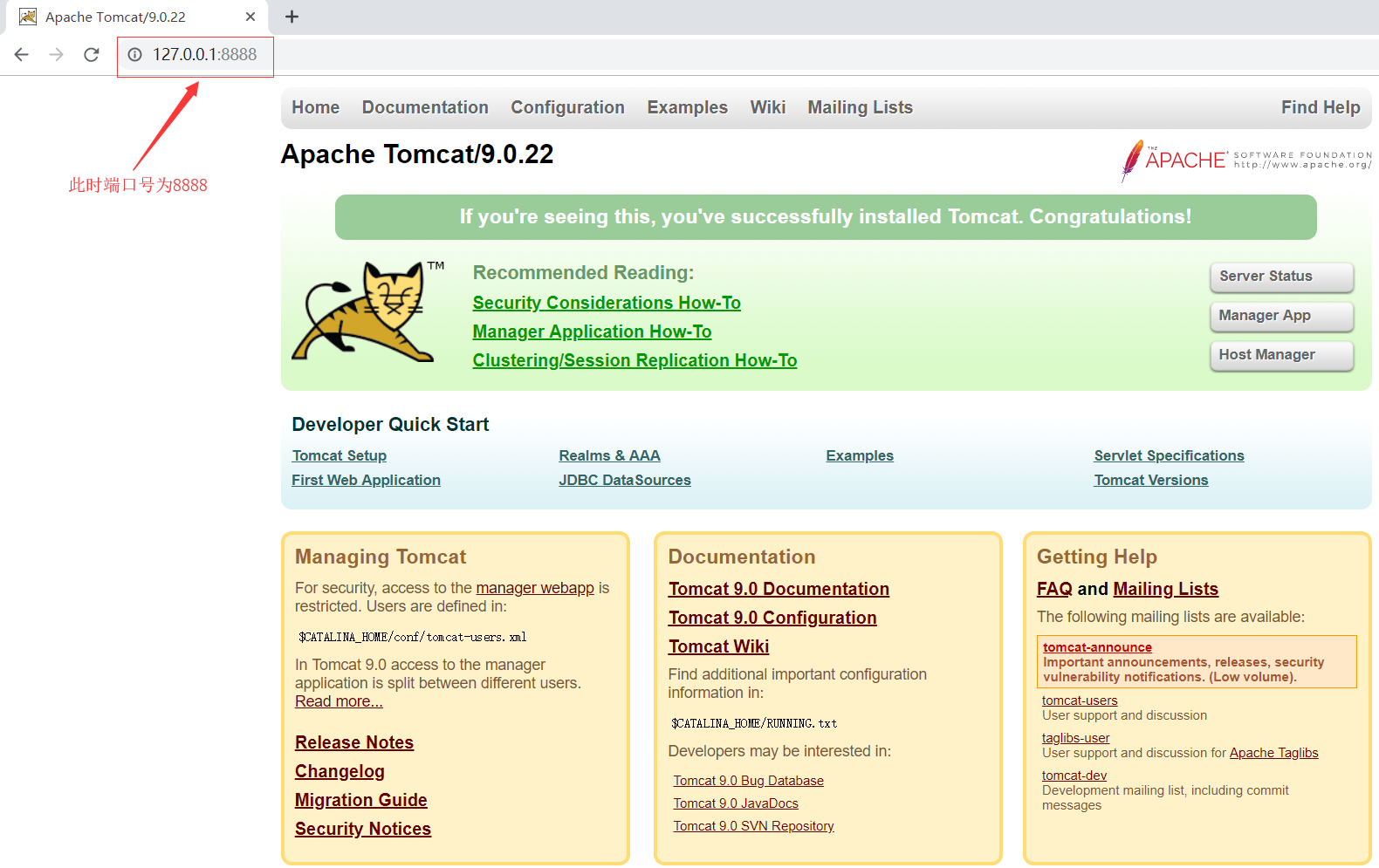Open the Tomcat Wiki link
1379x868 pixels.
(x=718, y=646)
